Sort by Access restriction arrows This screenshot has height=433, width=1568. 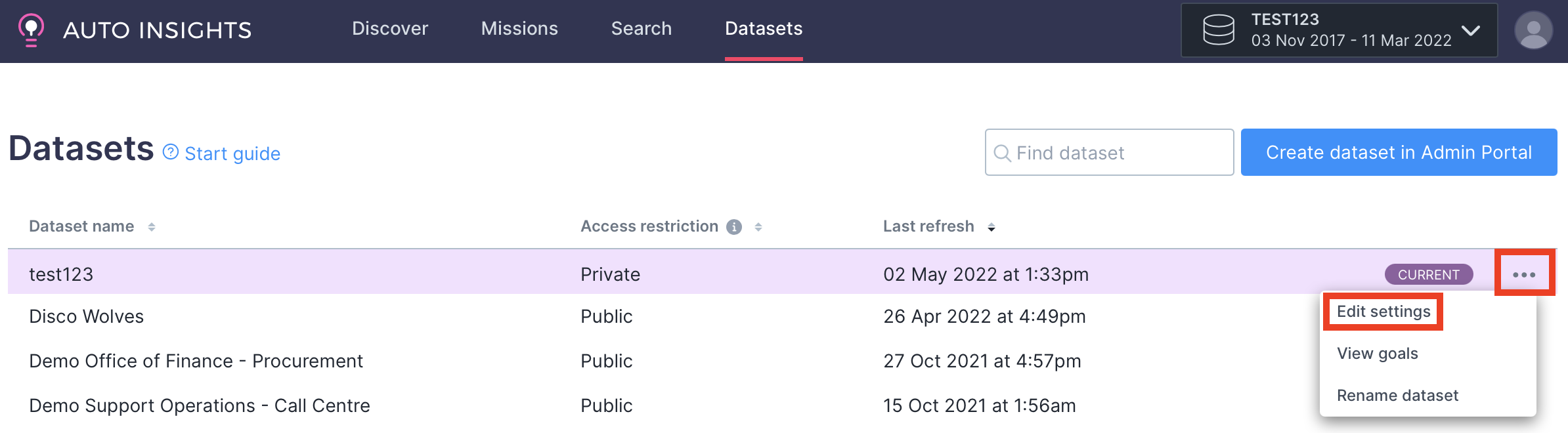[x=758, y=227]
